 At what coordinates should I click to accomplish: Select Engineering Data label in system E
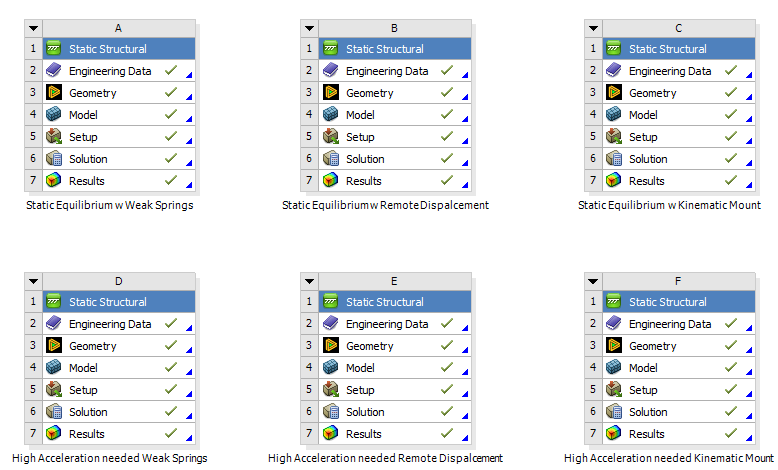[387, 324]
